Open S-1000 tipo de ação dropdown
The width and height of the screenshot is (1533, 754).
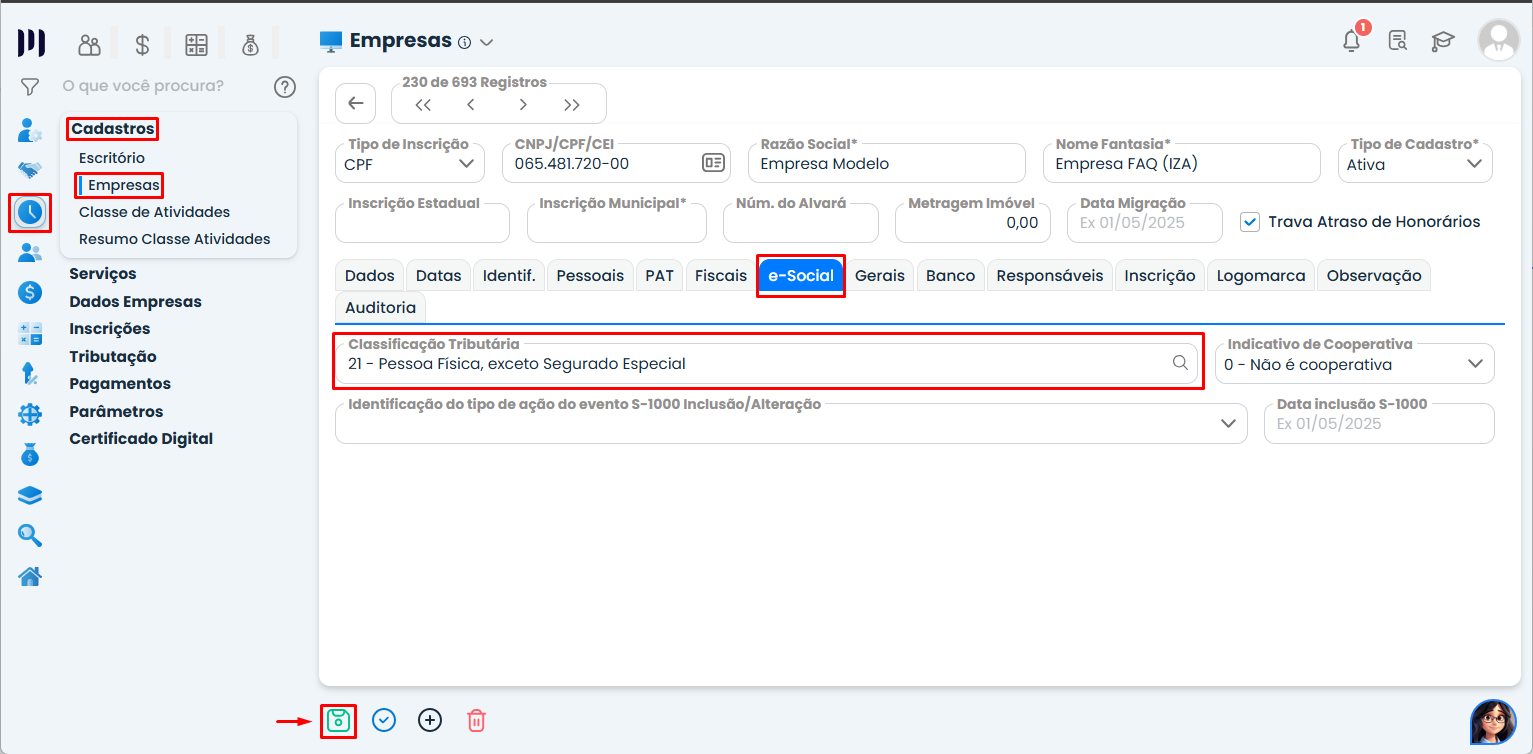click(x=791, y=423)
